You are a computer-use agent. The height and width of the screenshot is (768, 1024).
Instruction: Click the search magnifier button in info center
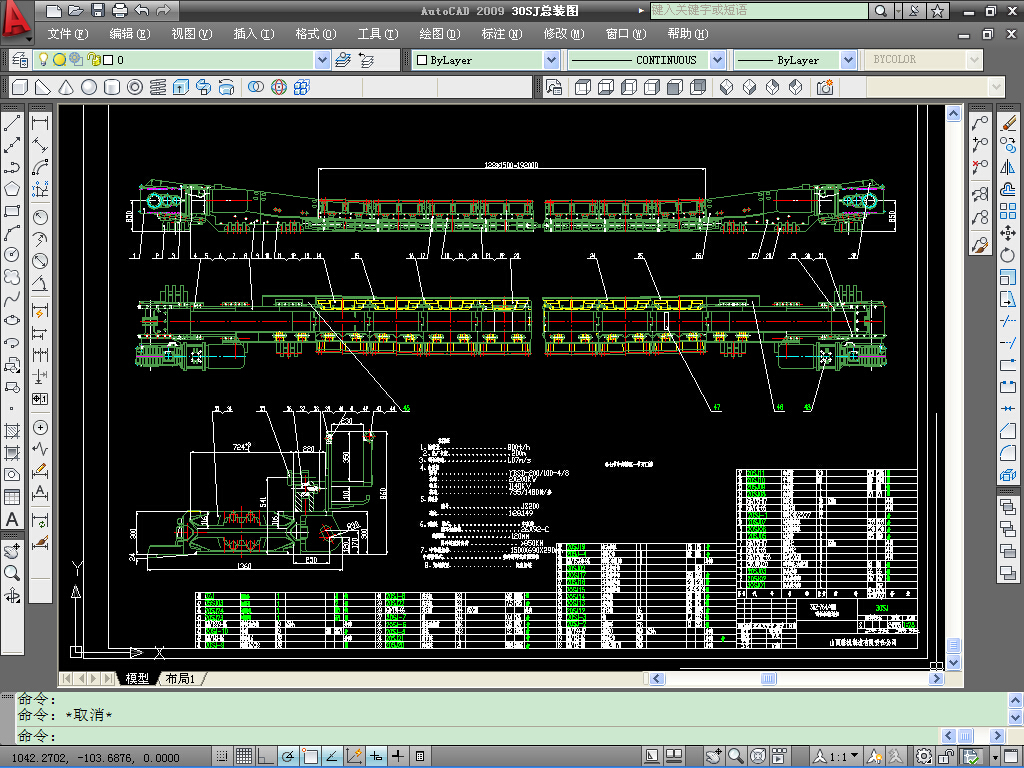tap(880, 10)
